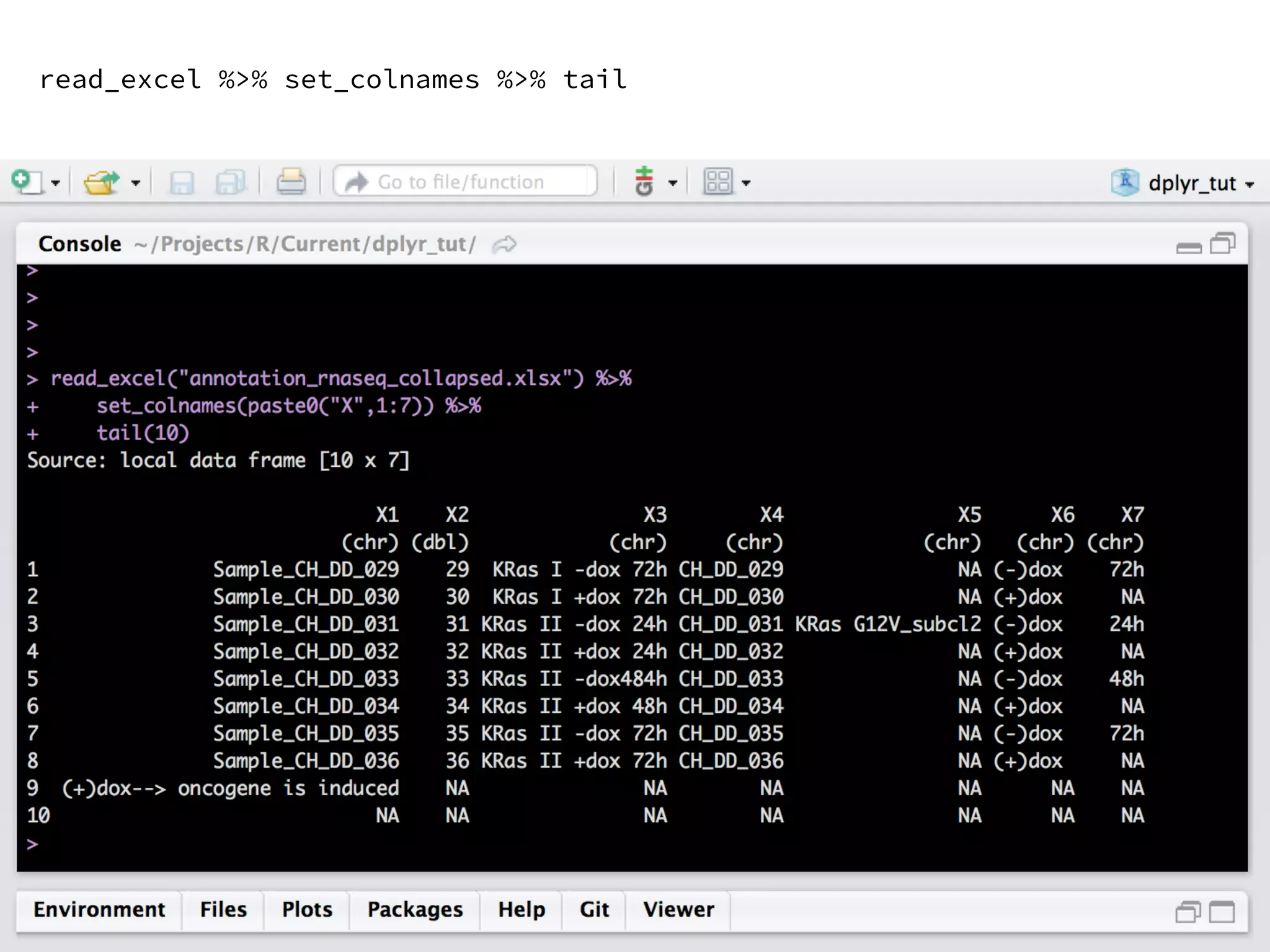This screenshot has height=952, width=1270.
Task: Click the last console prompt line
Action: pos(32,844)
